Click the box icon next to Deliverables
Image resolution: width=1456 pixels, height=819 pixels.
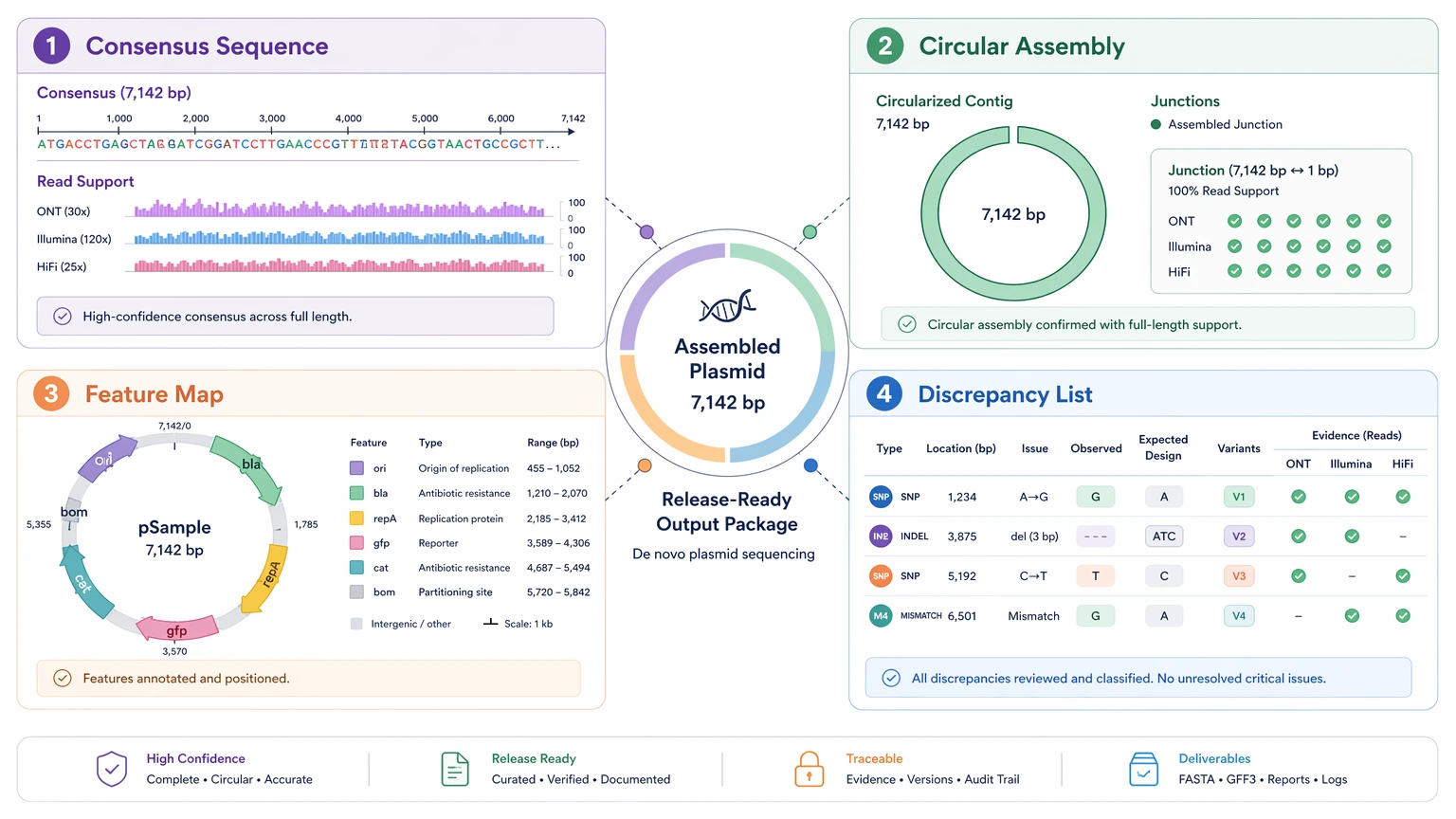(x=1144, y=769)
